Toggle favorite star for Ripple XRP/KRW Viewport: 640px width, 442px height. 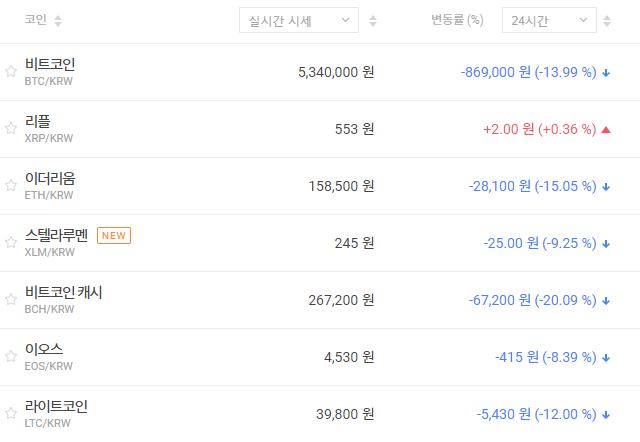click(11, 128)
